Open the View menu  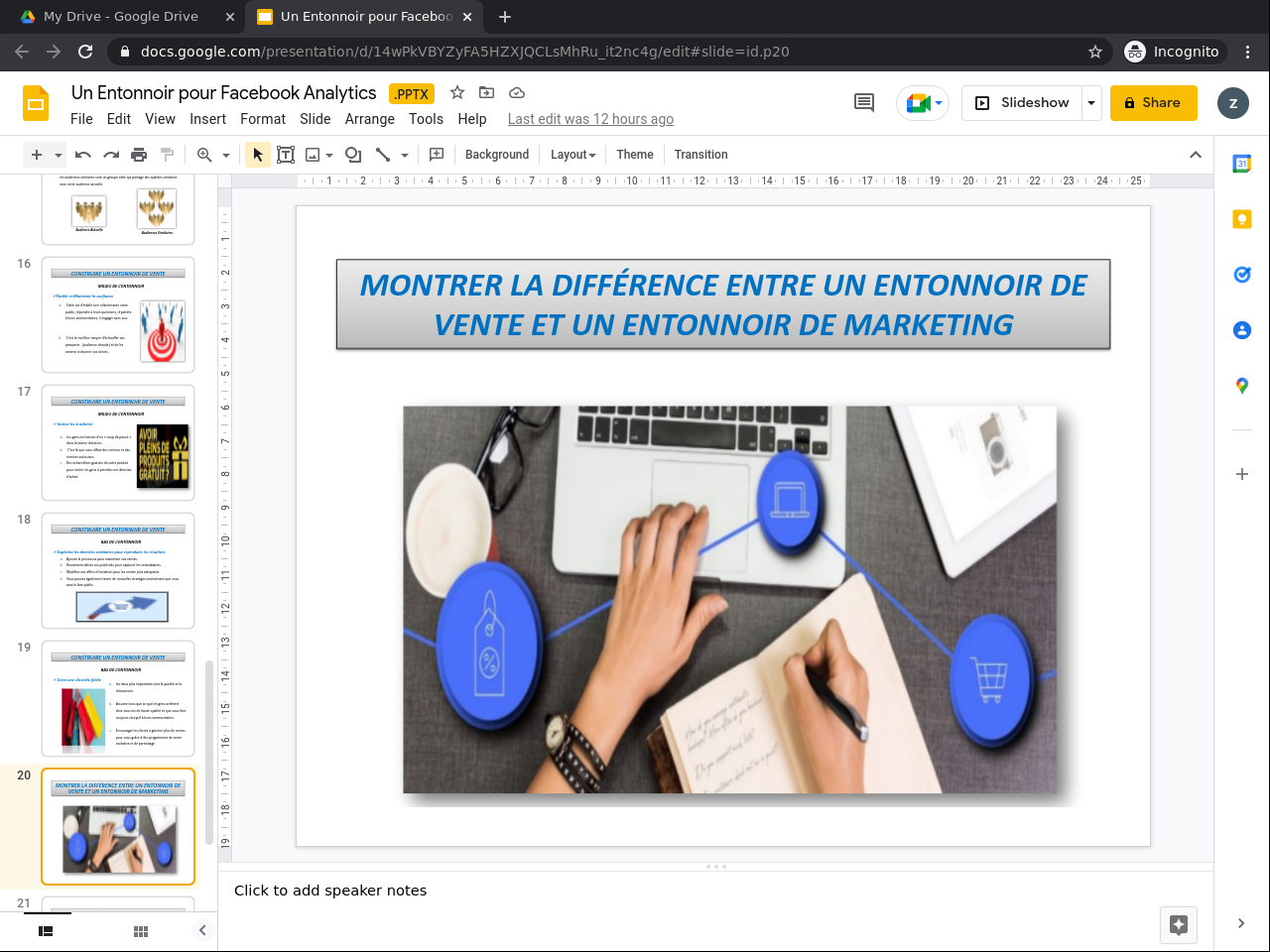pos(161,119)
